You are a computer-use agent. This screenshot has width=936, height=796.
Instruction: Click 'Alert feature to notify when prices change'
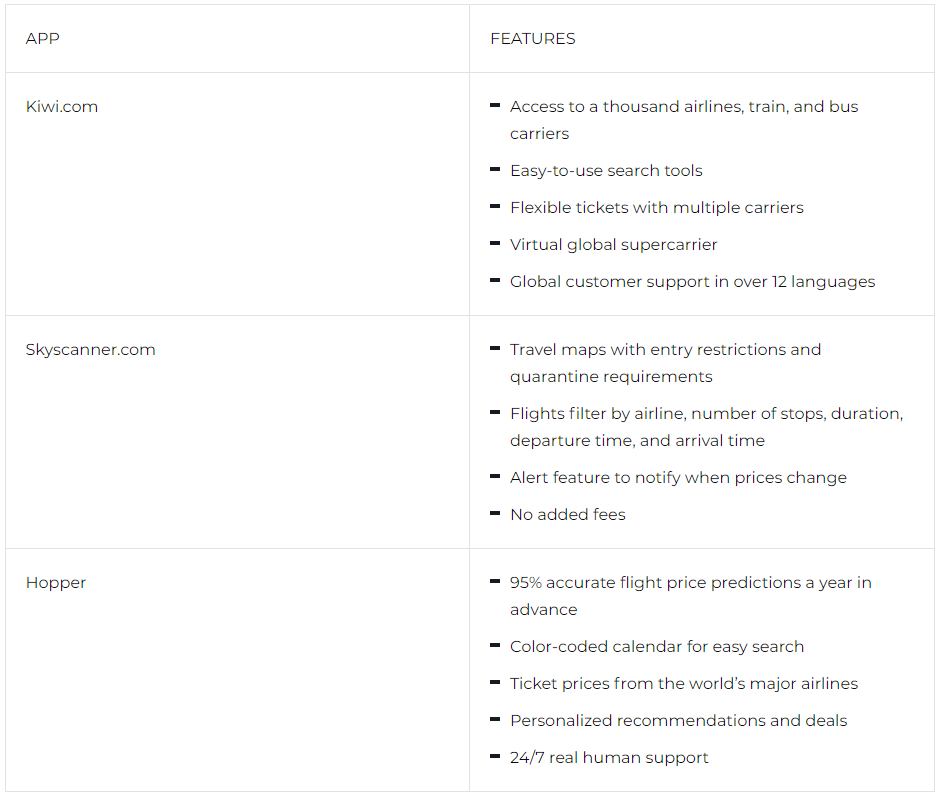(x=678, y=478)
